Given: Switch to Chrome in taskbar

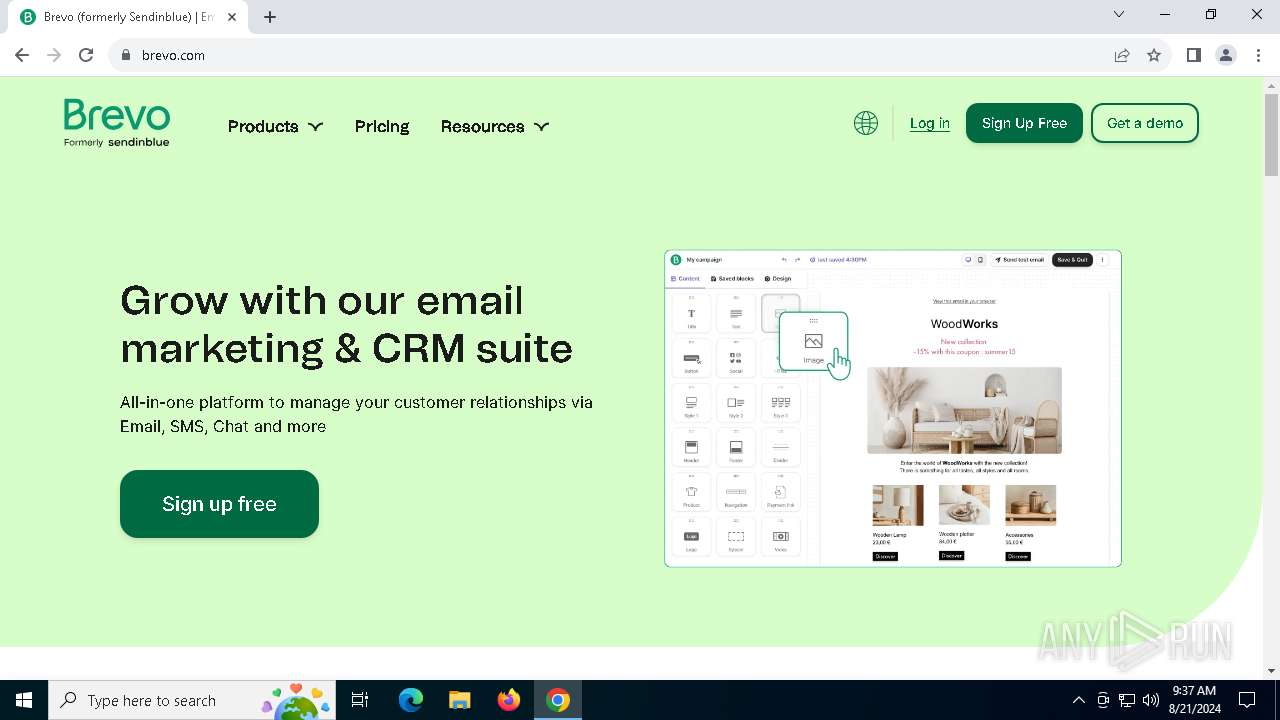Looking at the screenshot, I should point(558,700).
